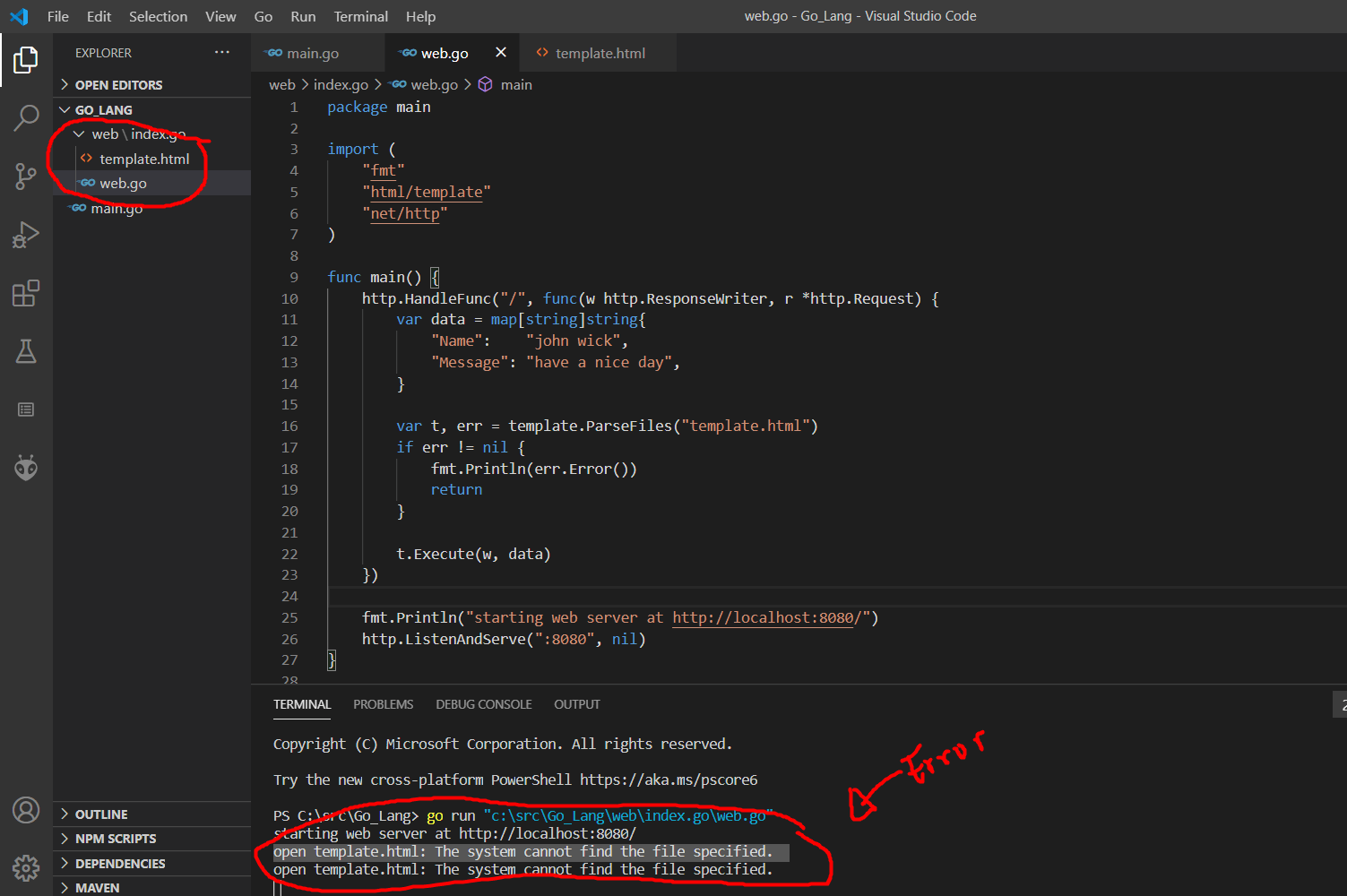
Task: Open the Source Control view
Action: [x=26, y=176]
